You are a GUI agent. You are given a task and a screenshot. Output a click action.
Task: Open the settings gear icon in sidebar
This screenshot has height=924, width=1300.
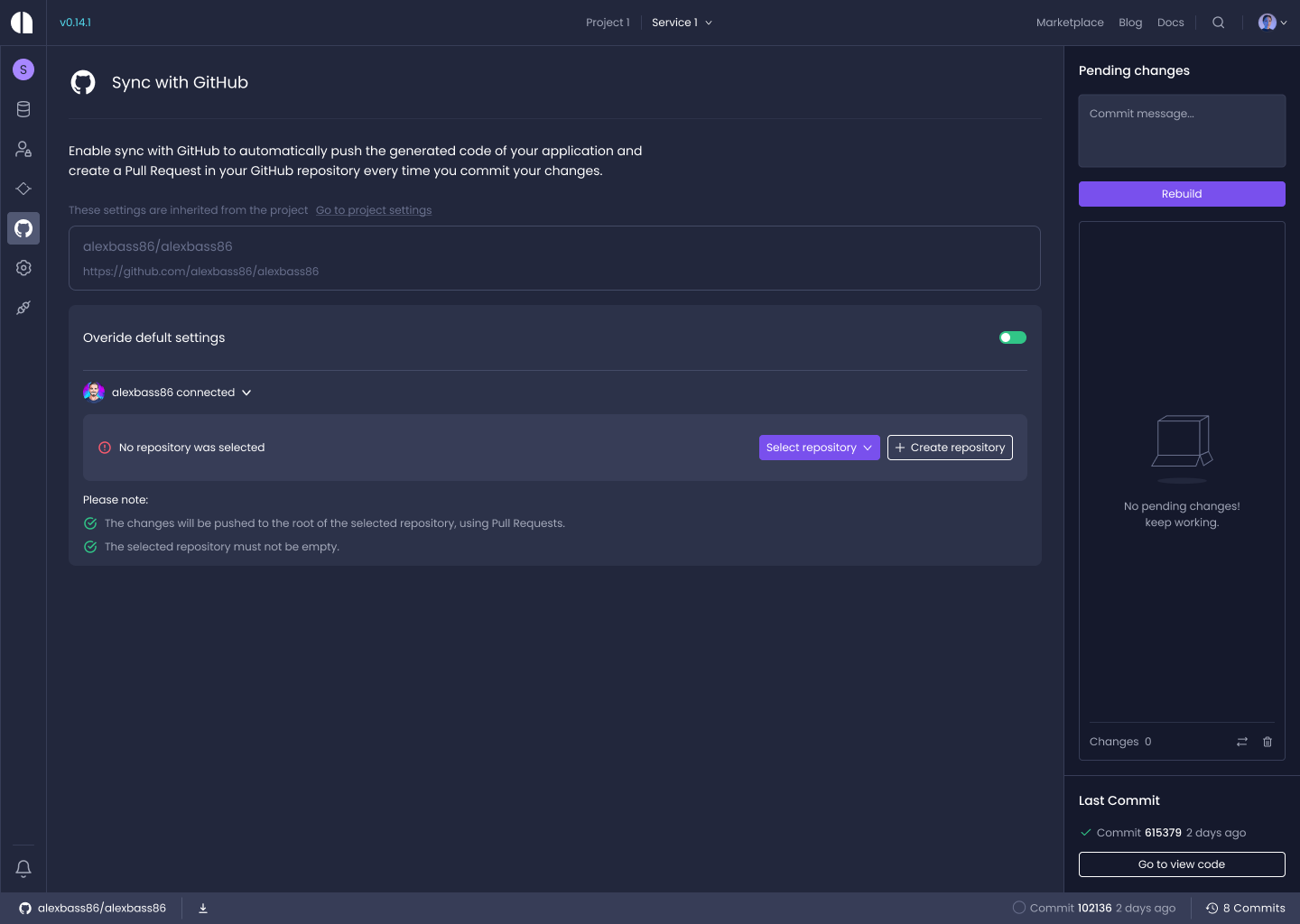(23, 268)
